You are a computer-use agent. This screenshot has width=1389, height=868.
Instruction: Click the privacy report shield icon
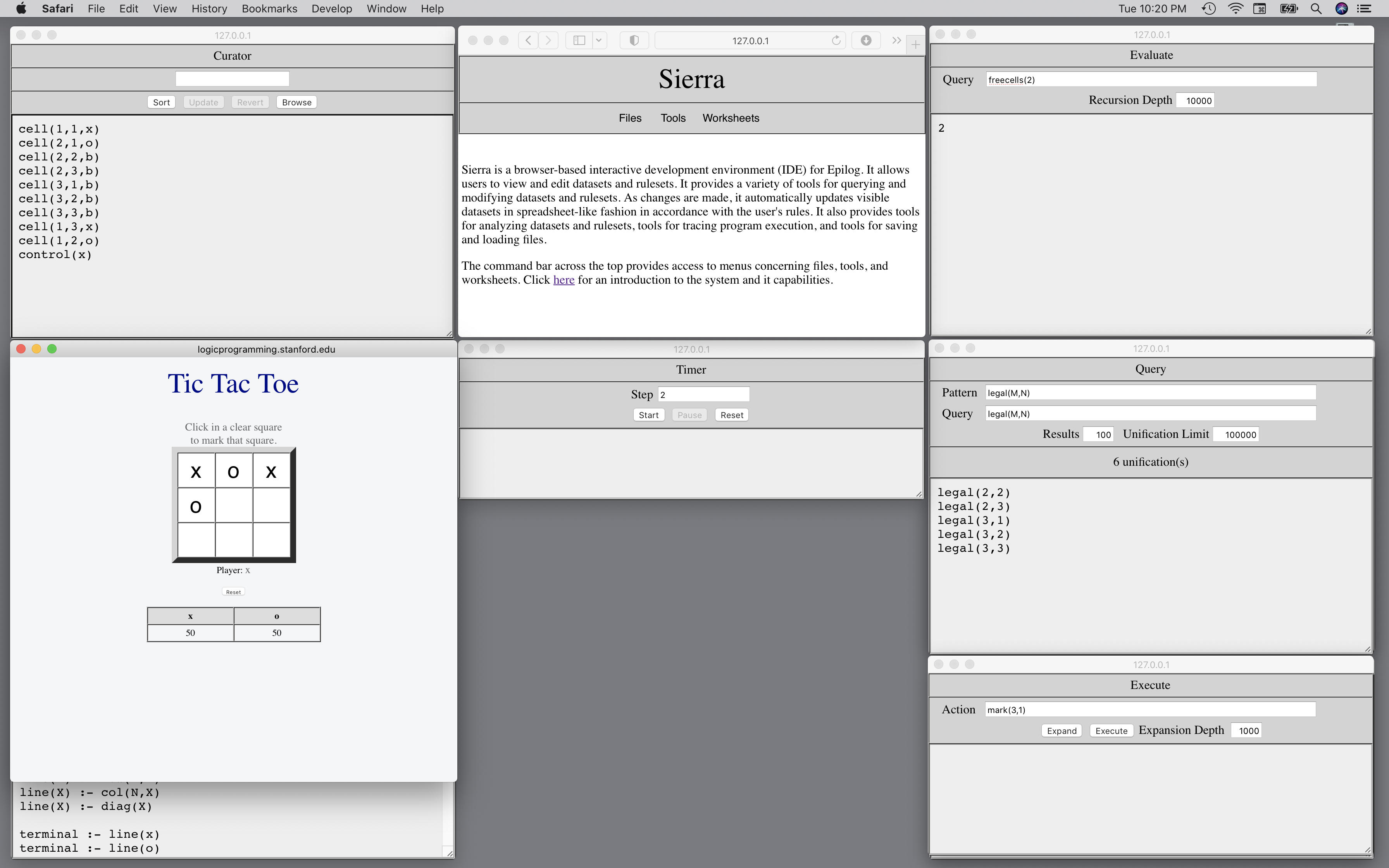click(634, 40)
